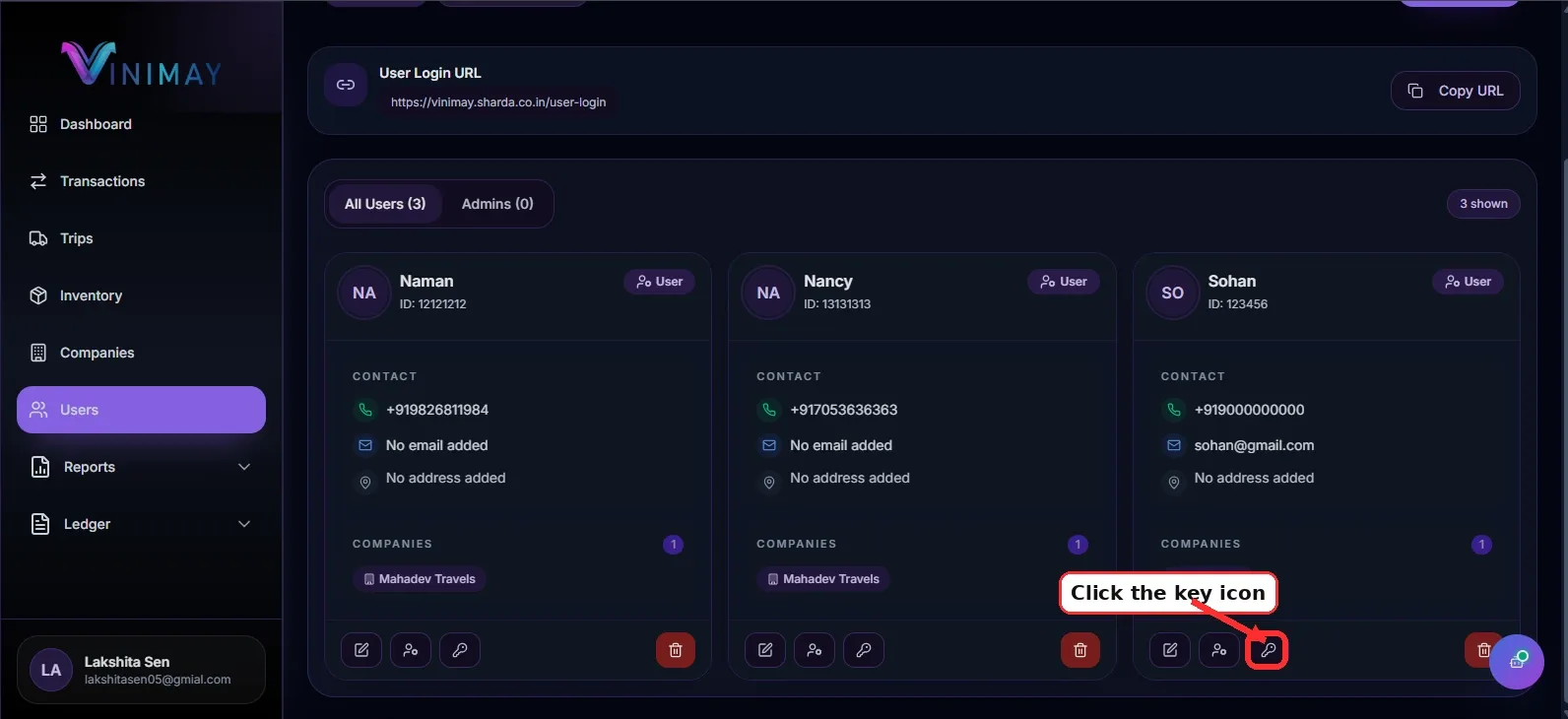Click the User role badge on Naman's card
Image resolution: width=1568 pixels, height=719 pixels.
(x=660, y=282)
